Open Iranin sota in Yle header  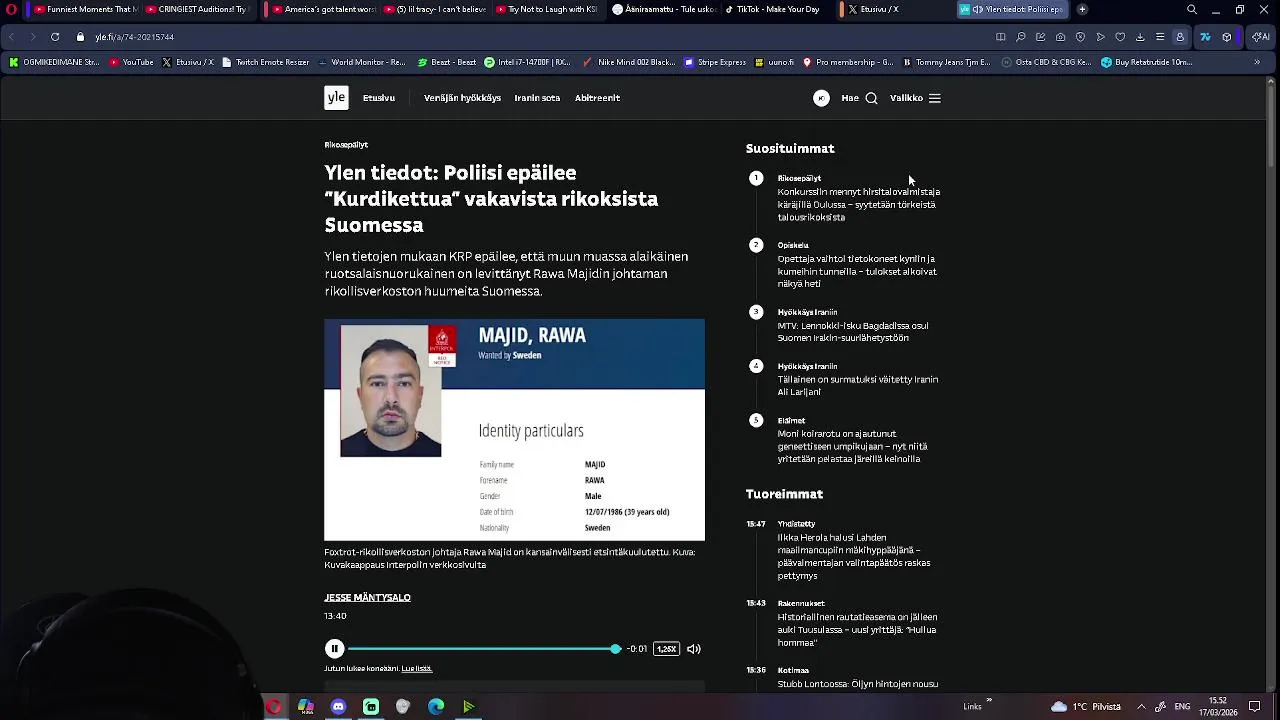(x=537, y=98)
